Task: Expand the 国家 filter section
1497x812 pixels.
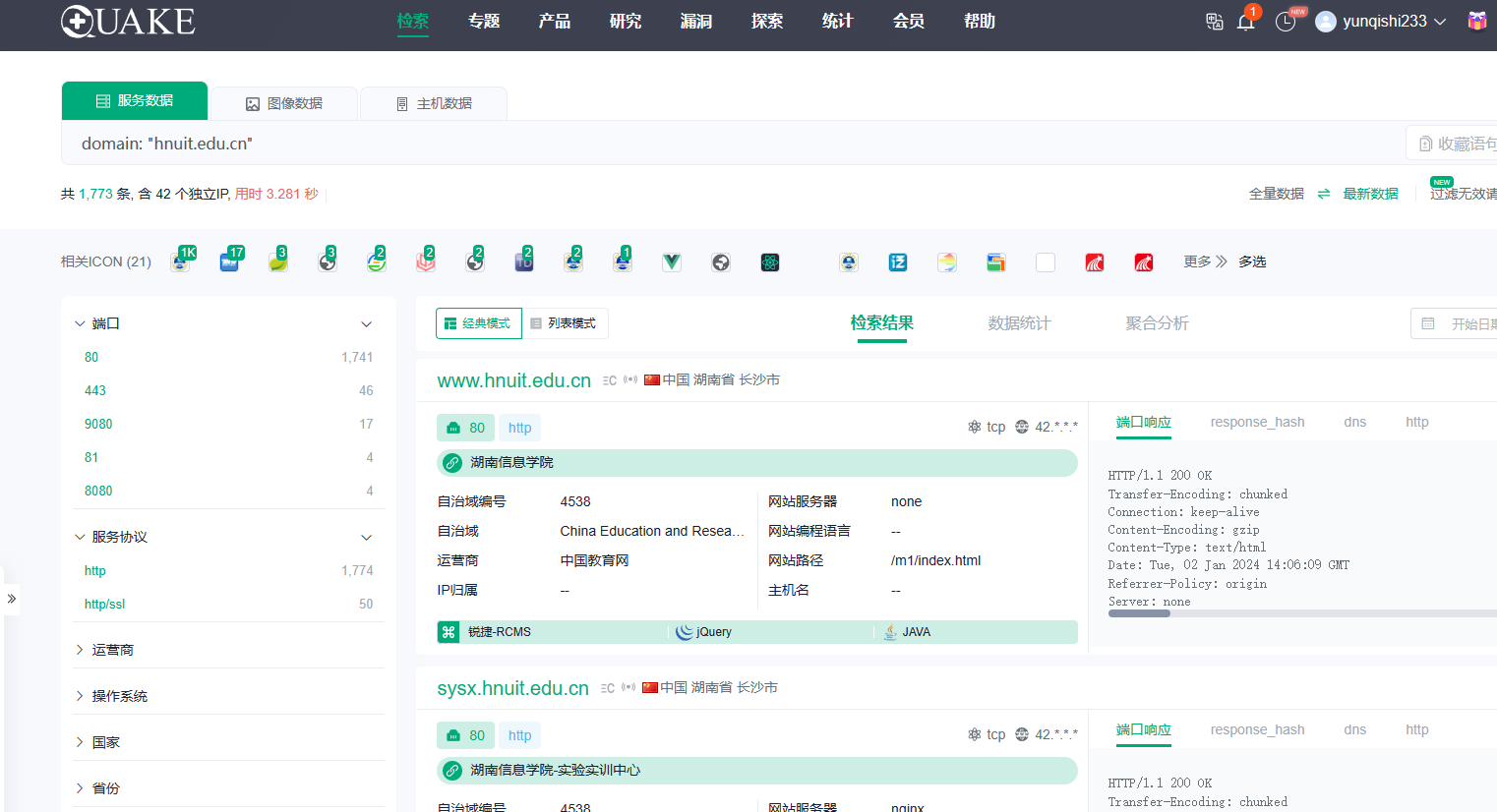Action: pyautogui.click(x=80, y=742)
